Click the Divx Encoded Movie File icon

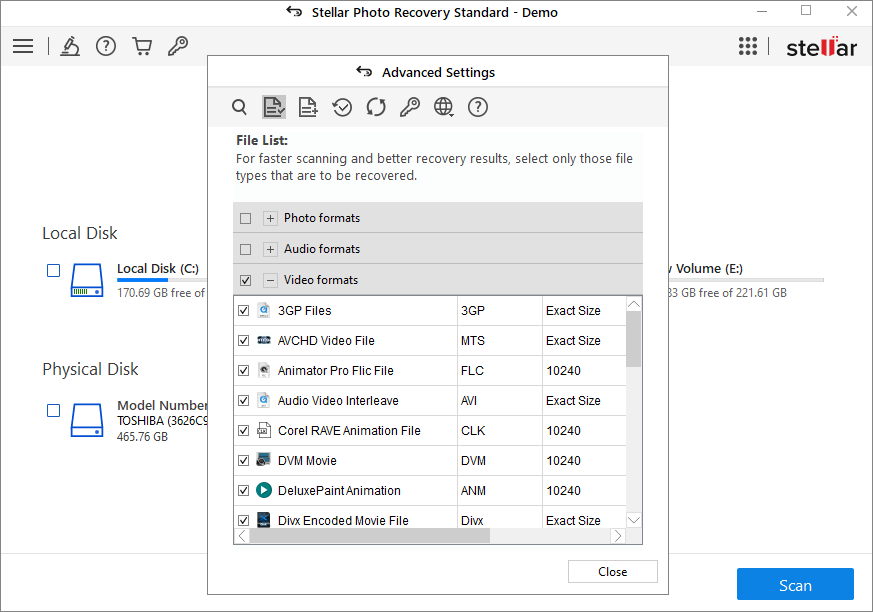[264, 520]
